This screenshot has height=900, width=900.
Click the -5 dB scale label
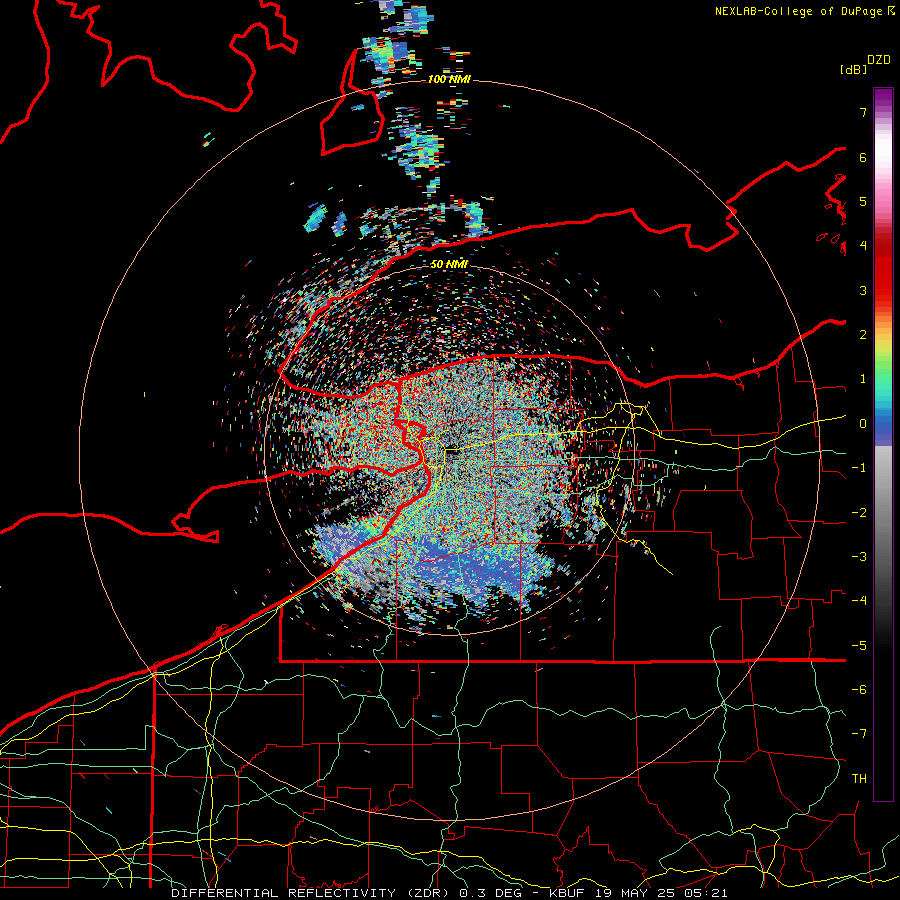(x=859, y=646)
